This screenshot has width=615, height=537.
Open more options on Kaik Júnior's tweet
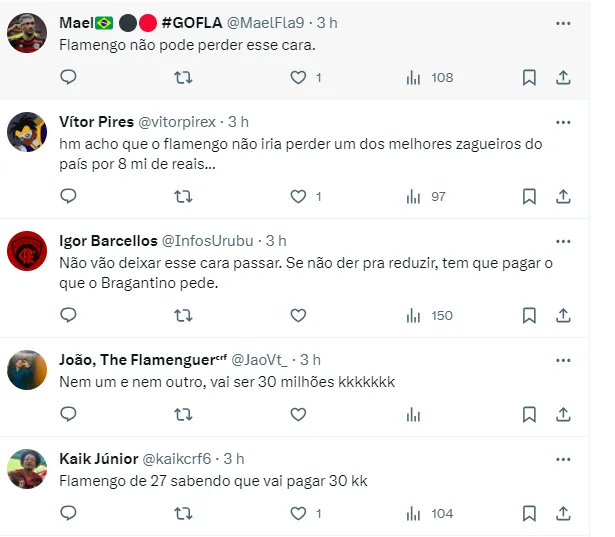pos(563,458)
